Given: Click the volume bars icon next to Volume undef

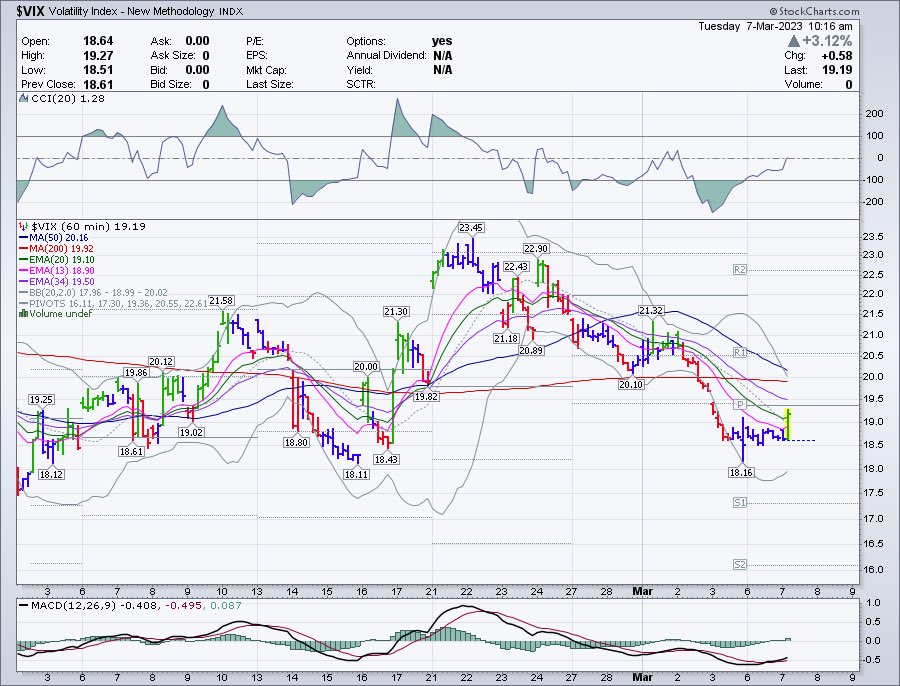Looking at the screenshot, I should coord(23,313).
